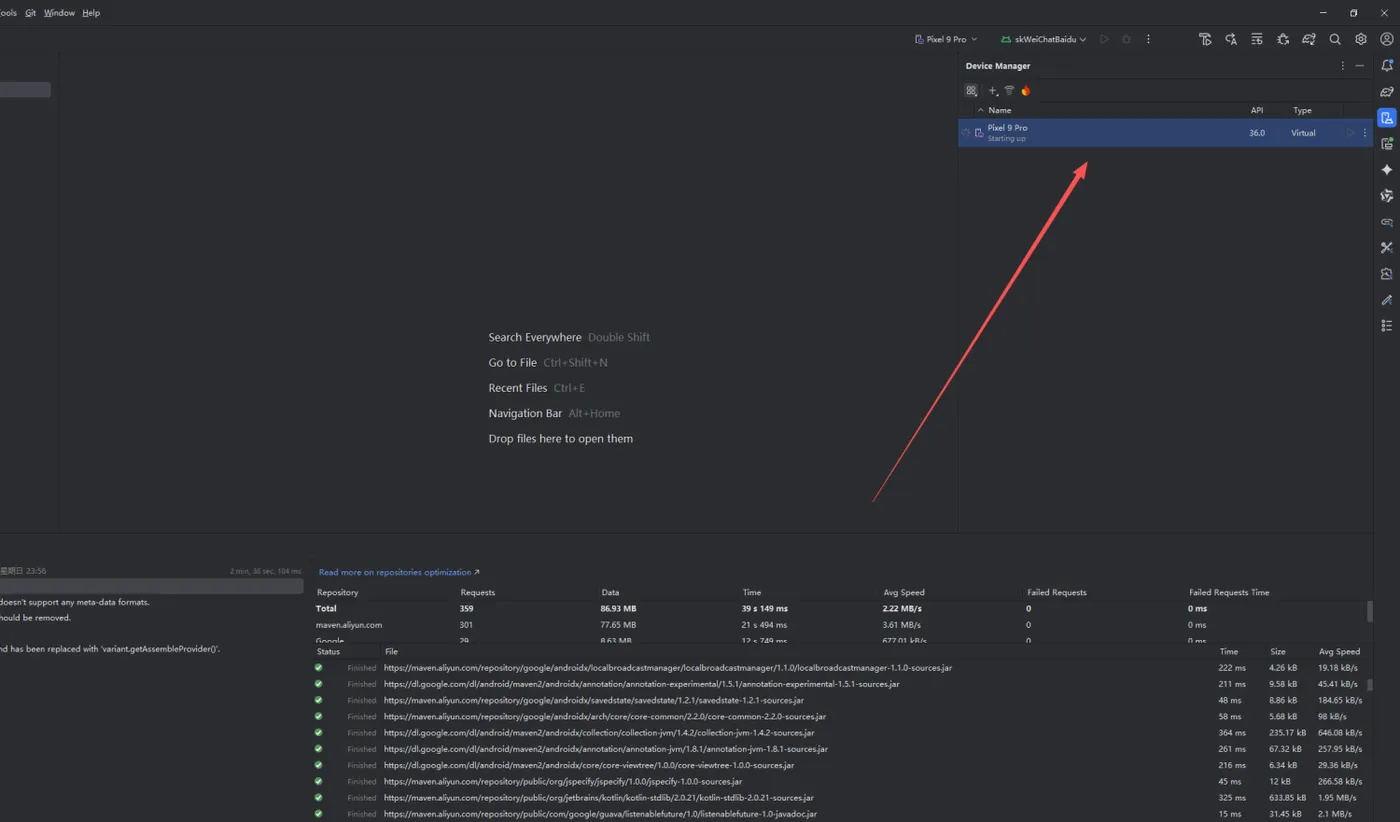Image resolution: width=1400 pixels, height=822 pixels.
Task: Open Read more on repositories optimization link
Action: coord(399,572)
